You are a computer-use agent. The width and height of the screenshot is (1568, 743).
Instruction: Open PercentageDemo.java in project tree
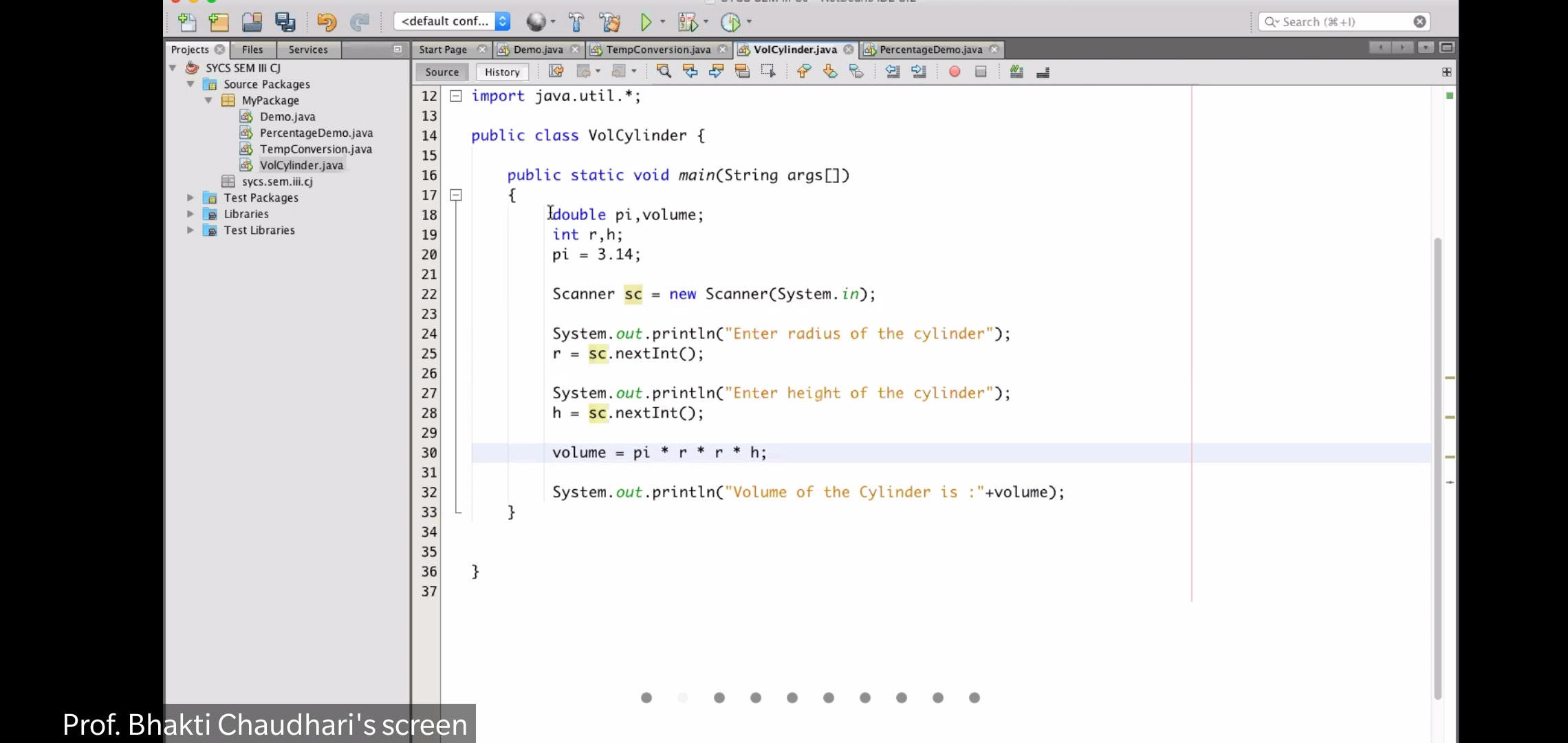[x=316, y=133]
